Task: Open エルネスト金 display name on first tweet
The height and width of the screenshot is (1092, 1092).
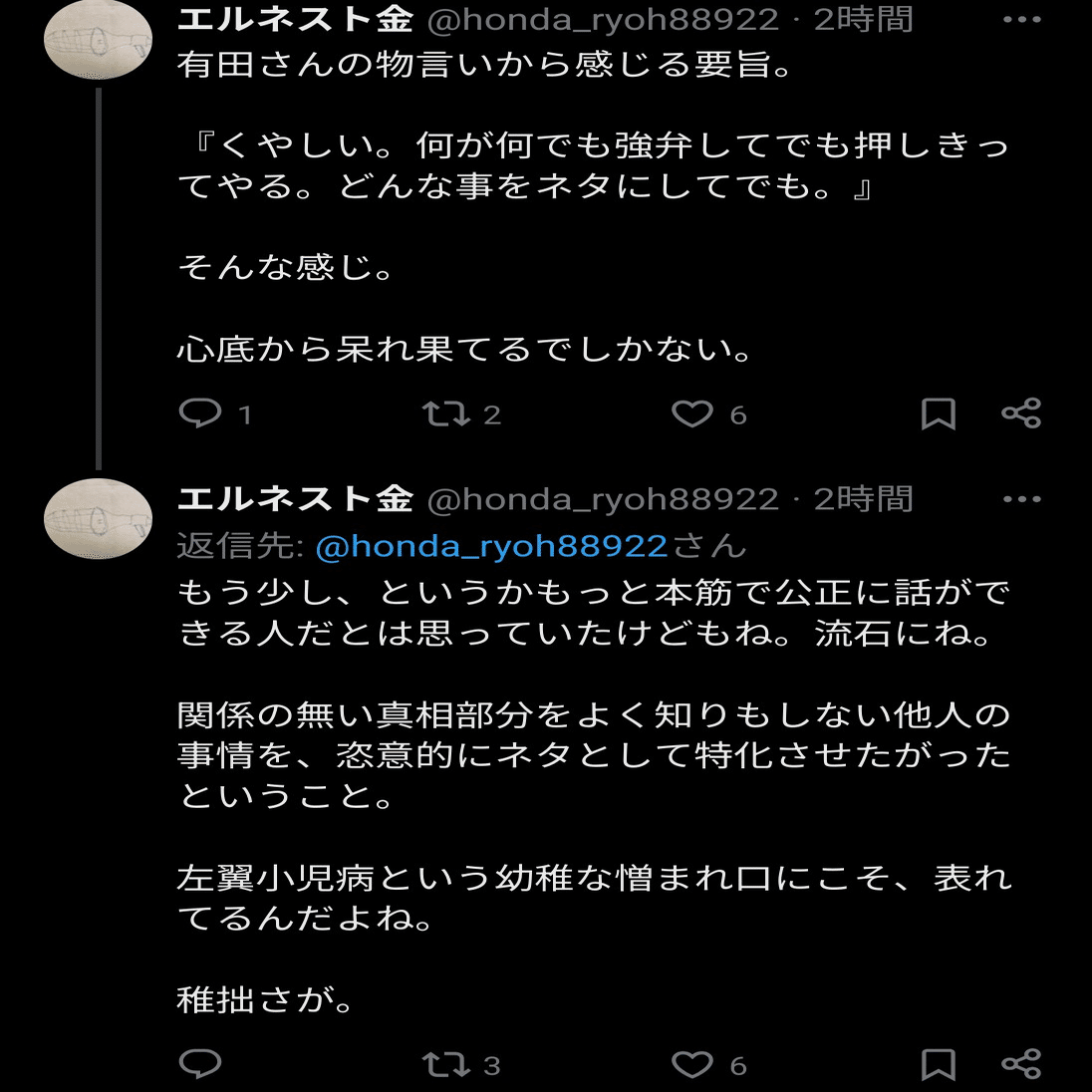Action: pyautogui.click(x=295, y=19)
